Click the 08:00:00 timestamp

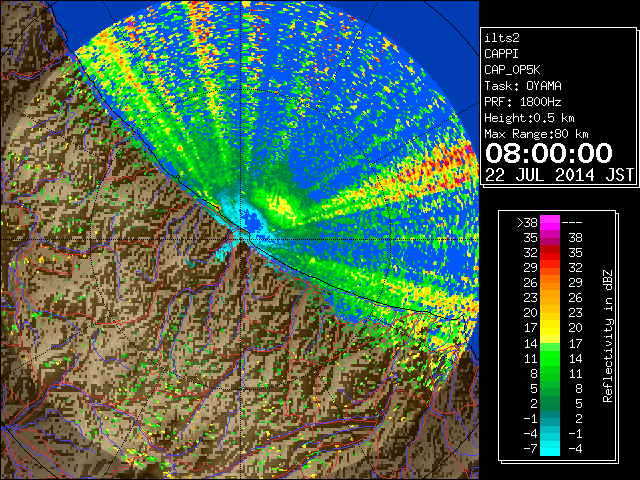(549, 153)
